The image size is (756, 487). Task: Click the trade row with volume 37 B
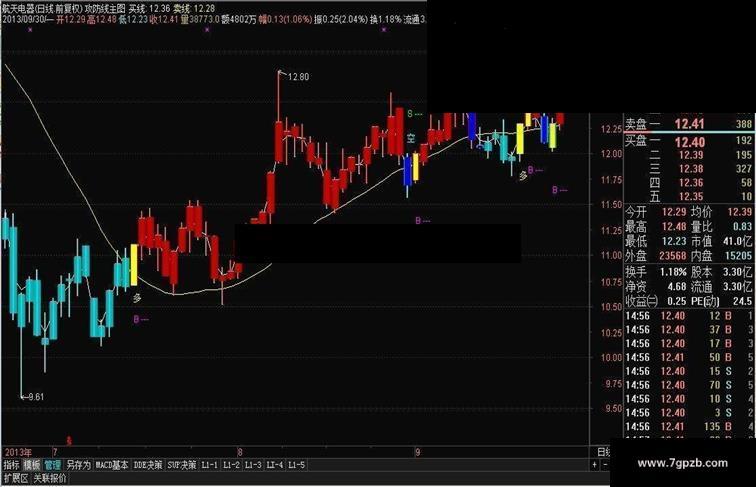(x=688, y=330)
